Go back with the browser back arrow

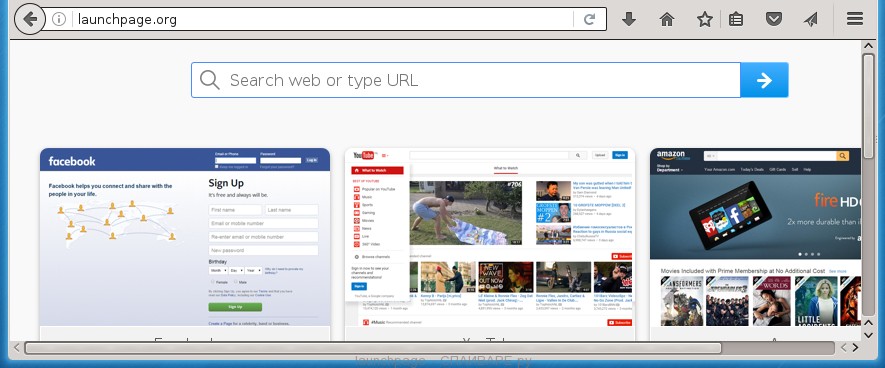point(30,19)
